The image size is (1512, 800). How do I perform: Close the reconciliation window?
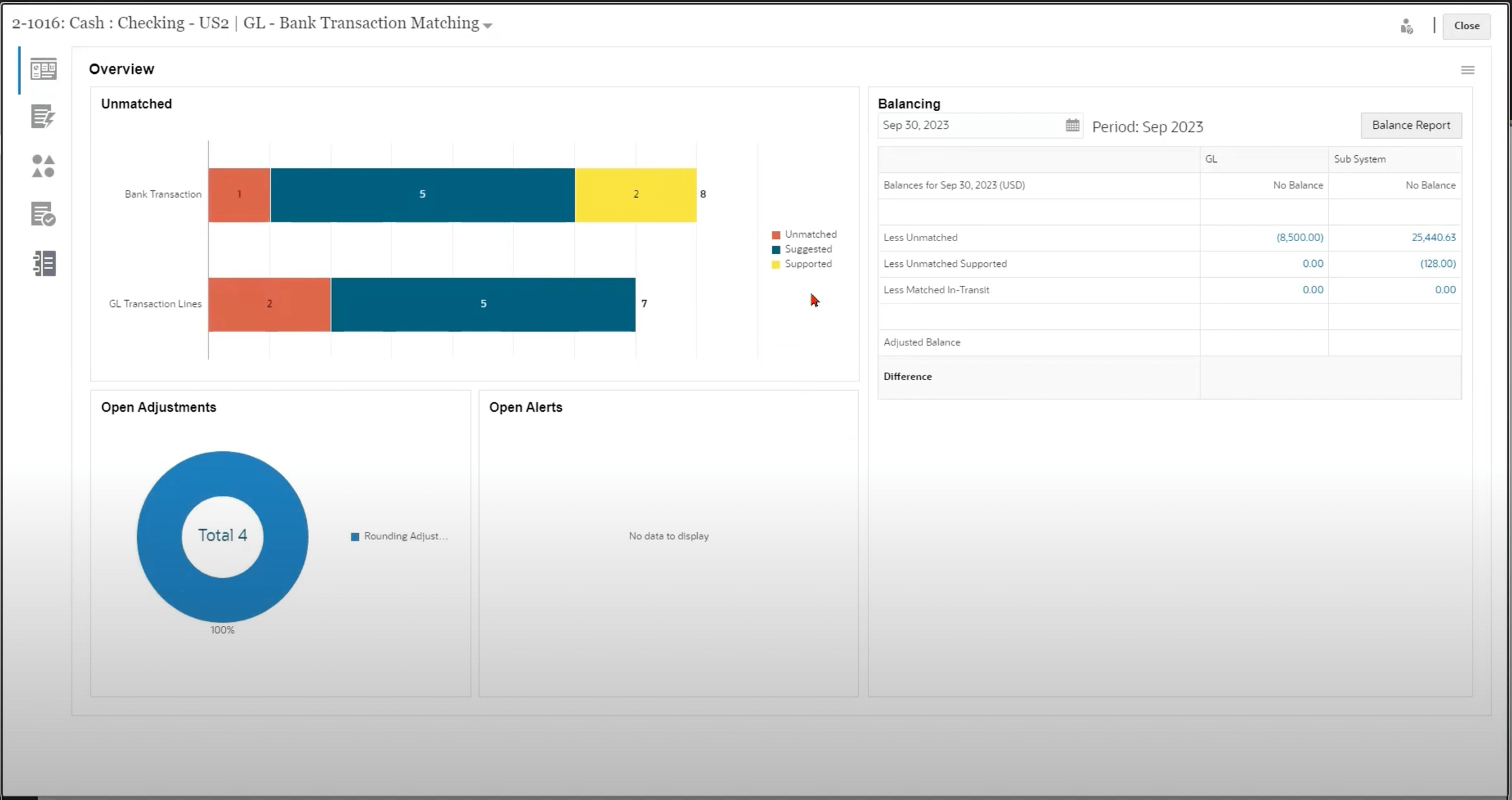coord(1466,26)
